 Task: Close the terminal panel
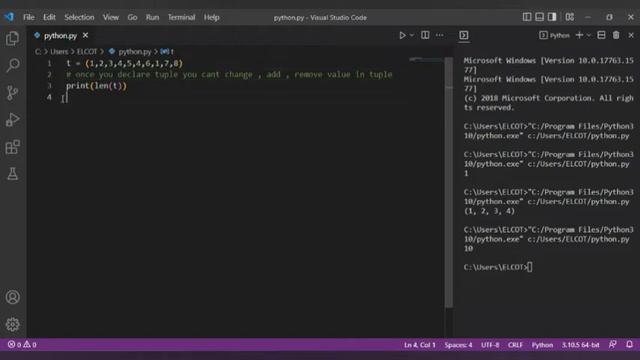[x=631, y=36]
